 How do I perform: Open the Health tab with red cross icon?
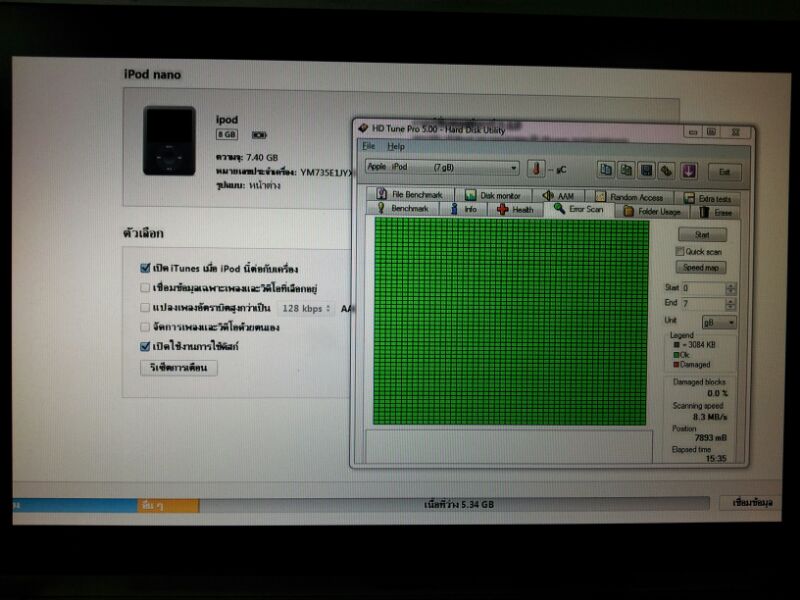tap(516, 210)
